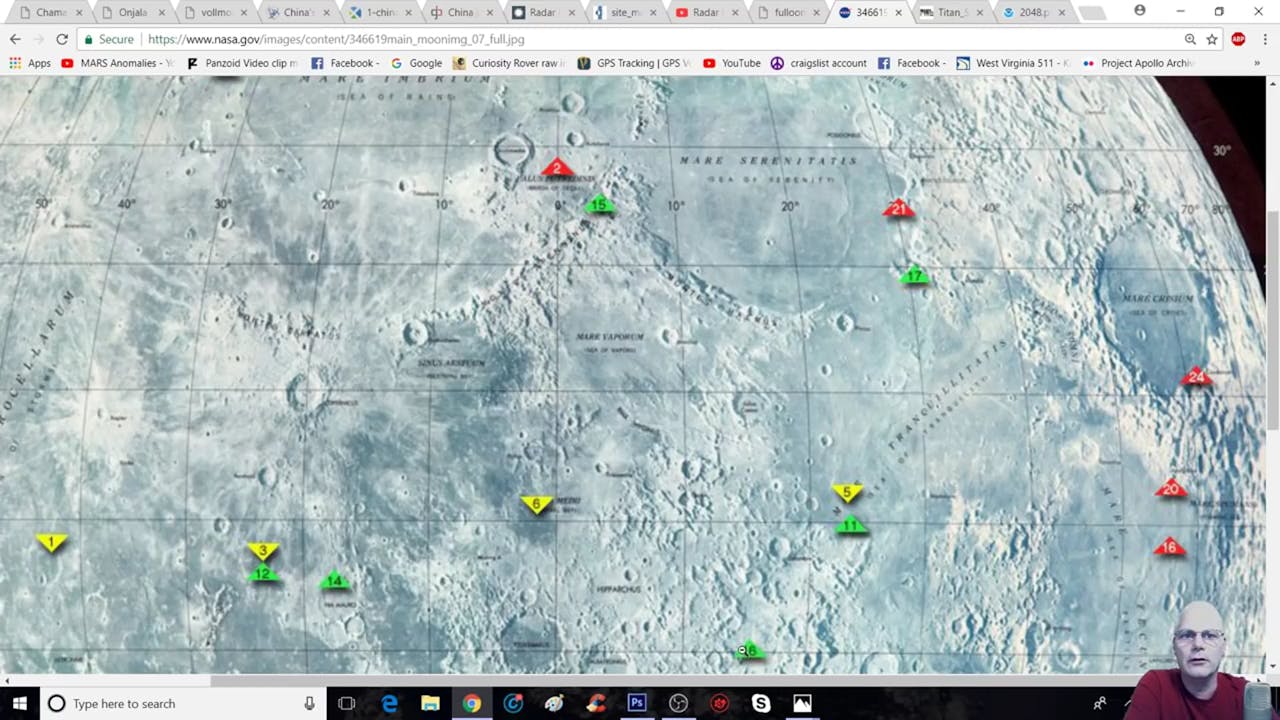Navigate back with the back arrow
The height and width of the screenshot is (720, 1280).
tap(14, 39)
